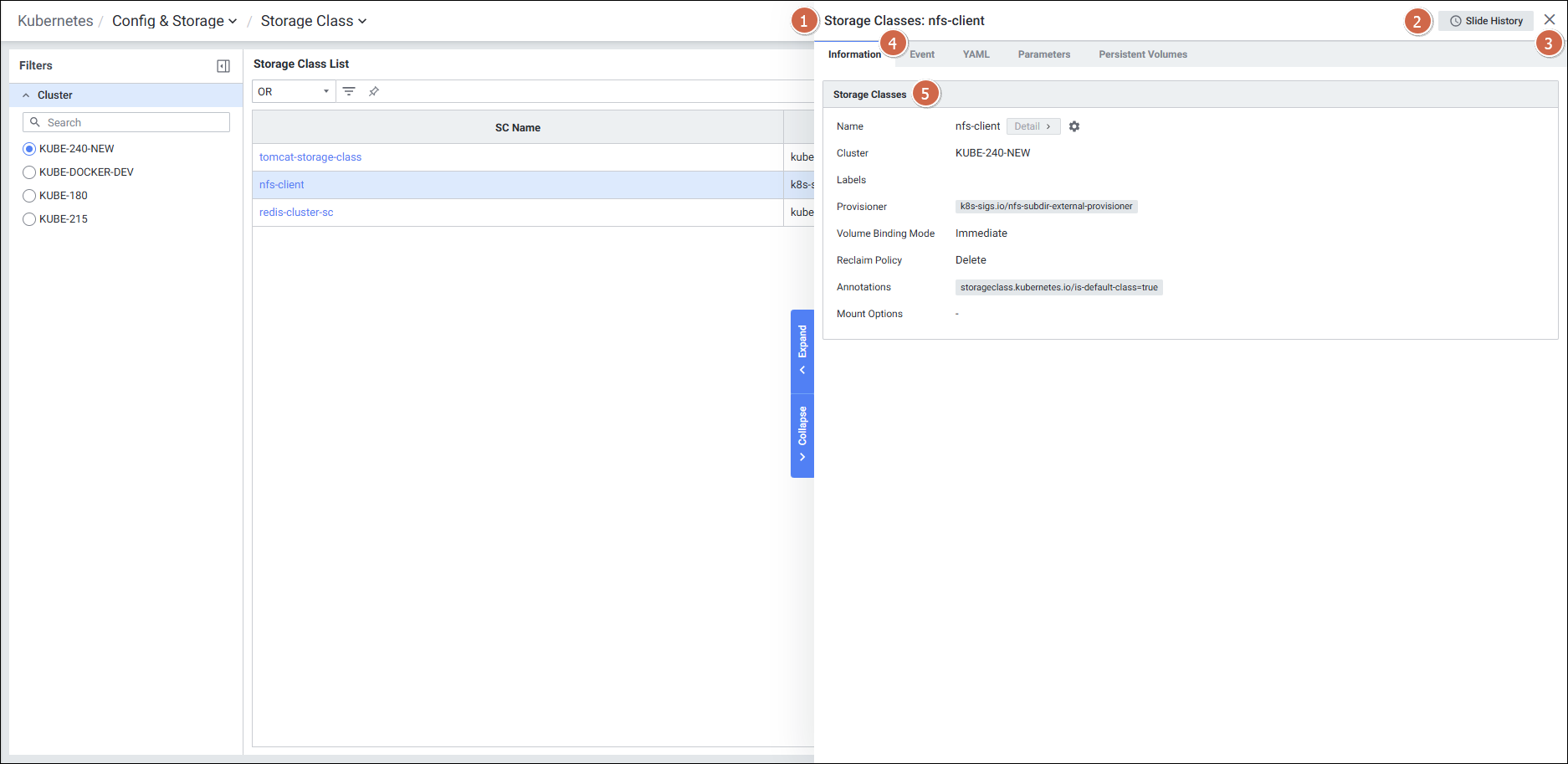The width and height of the screenshot is (1568, 764).
Task: Click the pin icon in filter bar
Action: (374, 91)
